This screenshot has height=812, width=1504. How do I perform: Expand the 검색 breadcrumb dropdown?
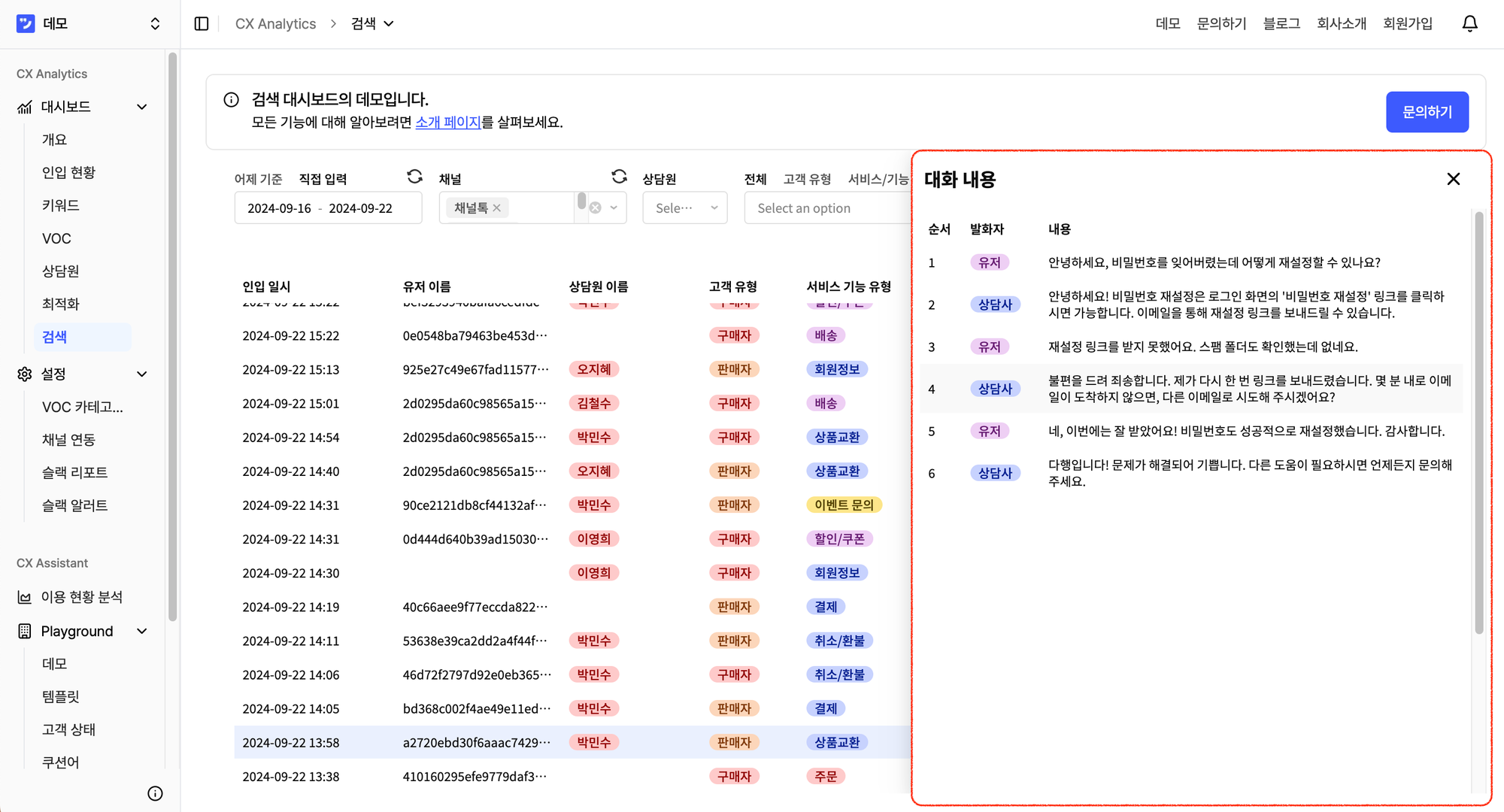[x=390, y=23]
